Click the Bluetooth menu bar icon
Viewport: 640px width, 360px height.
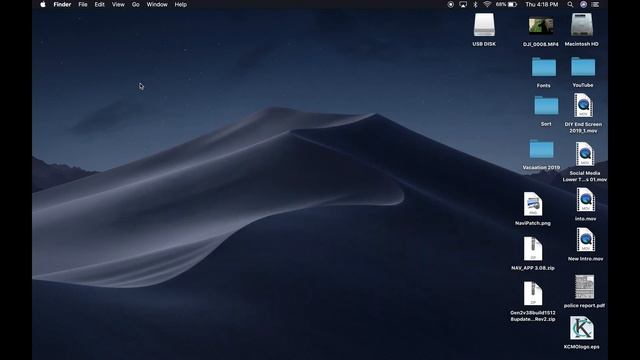(x=475, y=4)
